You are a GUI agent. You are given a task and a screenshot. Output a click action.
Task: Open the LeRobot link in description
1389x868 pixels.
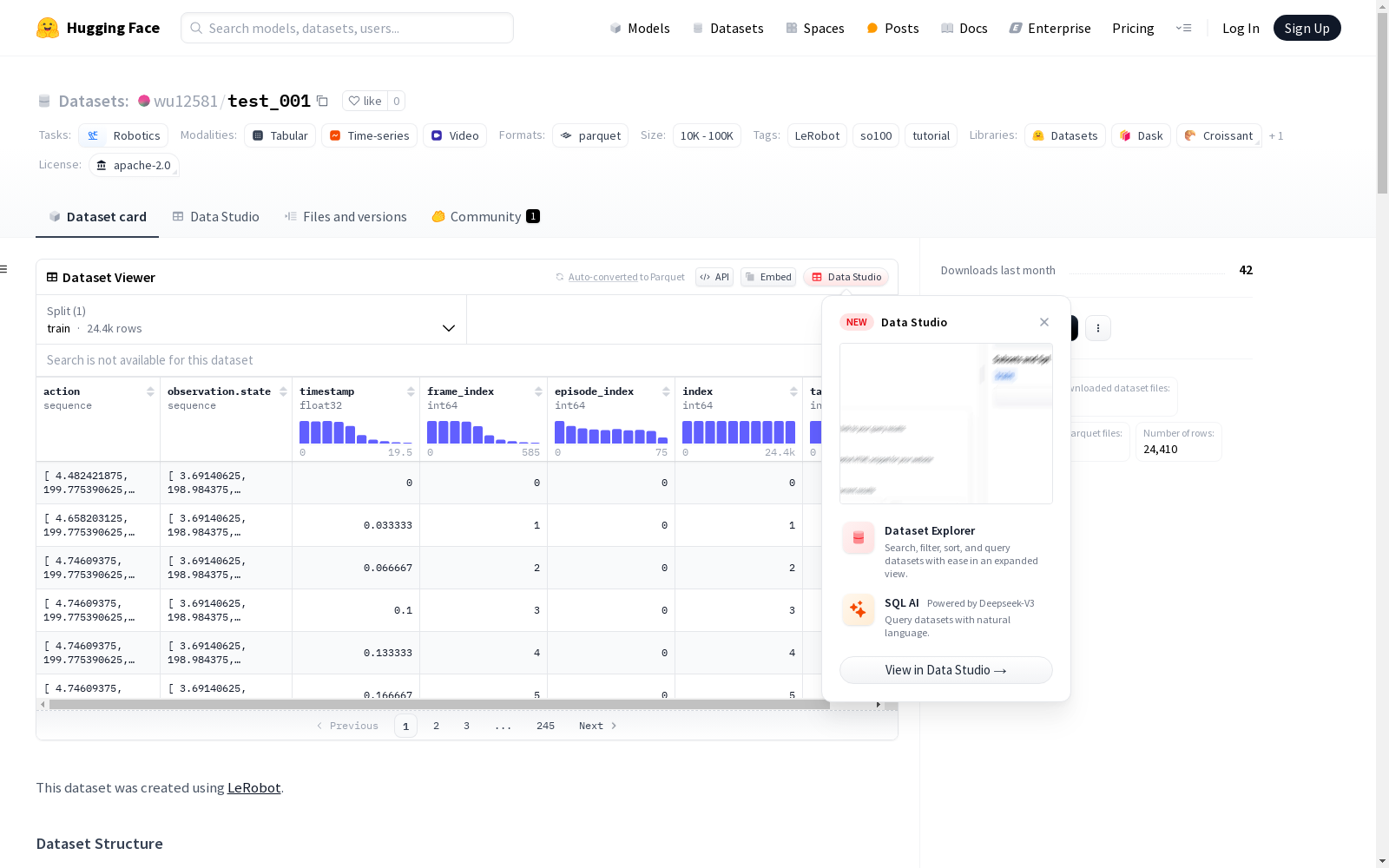pyautogui.click(x=253, y=788)
